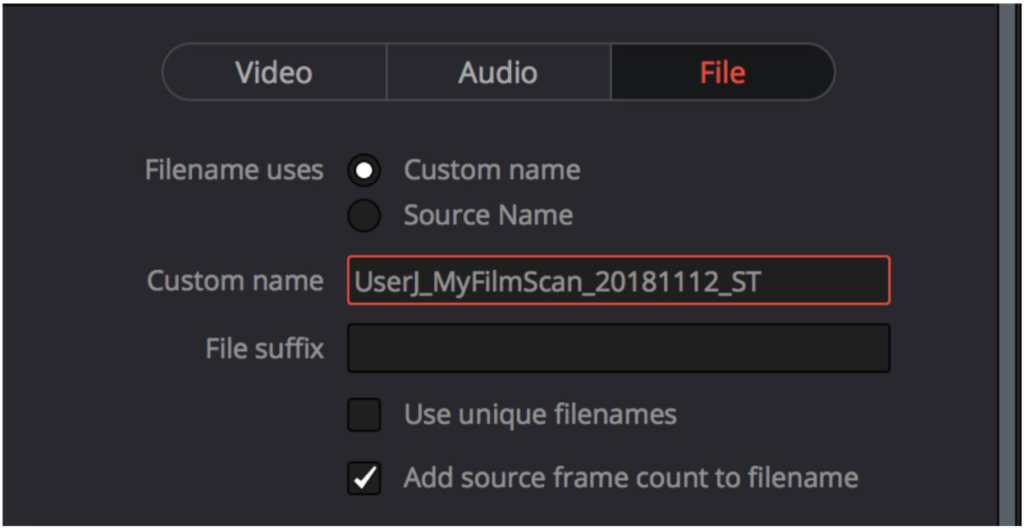Select the Custom name radio button
Screen dimensions: 1024x530
(364, 170)
